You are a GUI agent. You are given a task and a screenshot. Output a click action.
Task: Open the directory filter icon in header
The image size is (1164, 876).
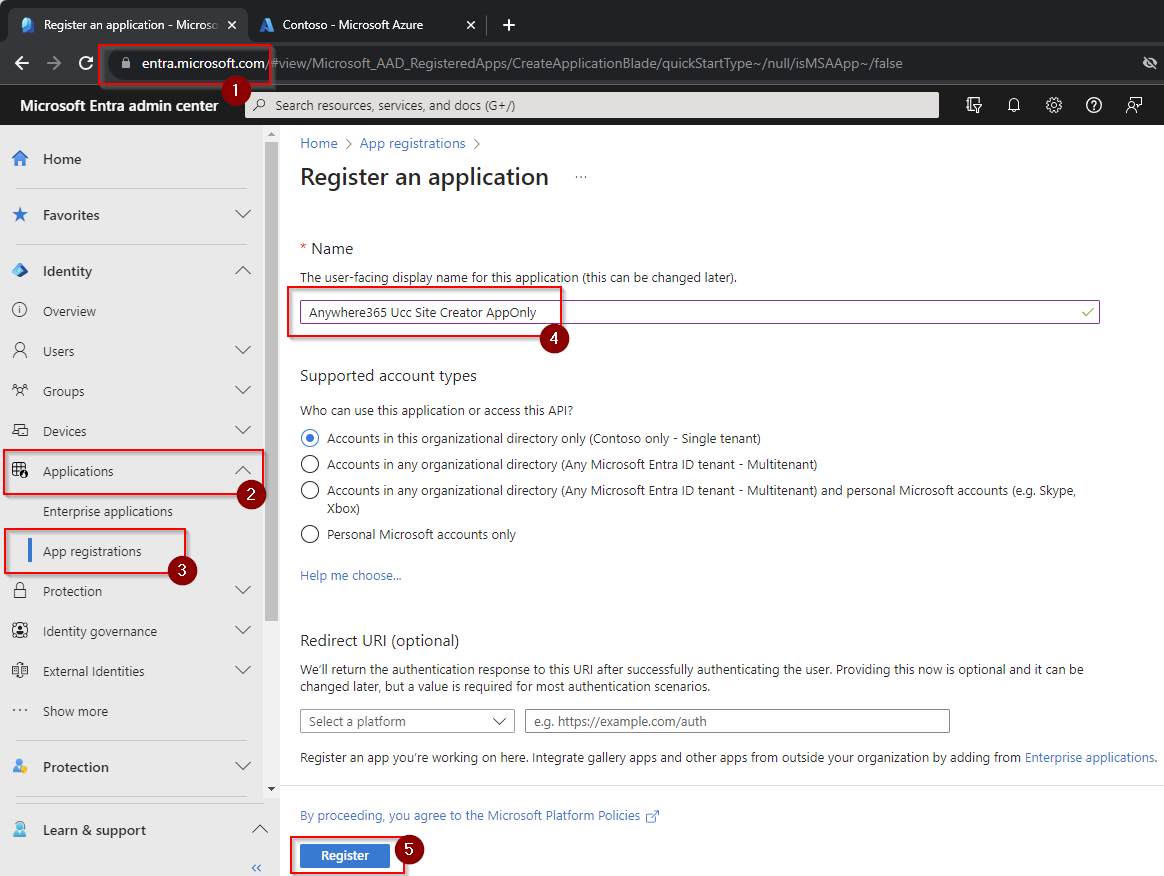pos(973,105)
